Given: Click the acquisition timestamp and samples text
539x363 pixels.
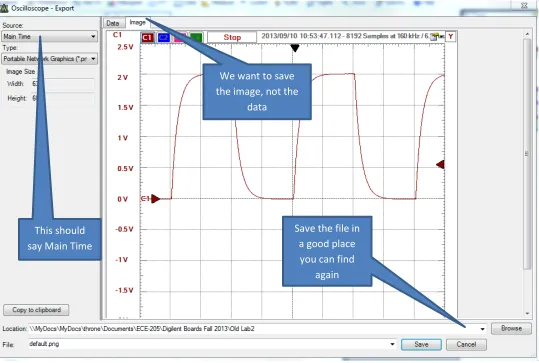Looking at the screenshot, I should tap(345, 36).
